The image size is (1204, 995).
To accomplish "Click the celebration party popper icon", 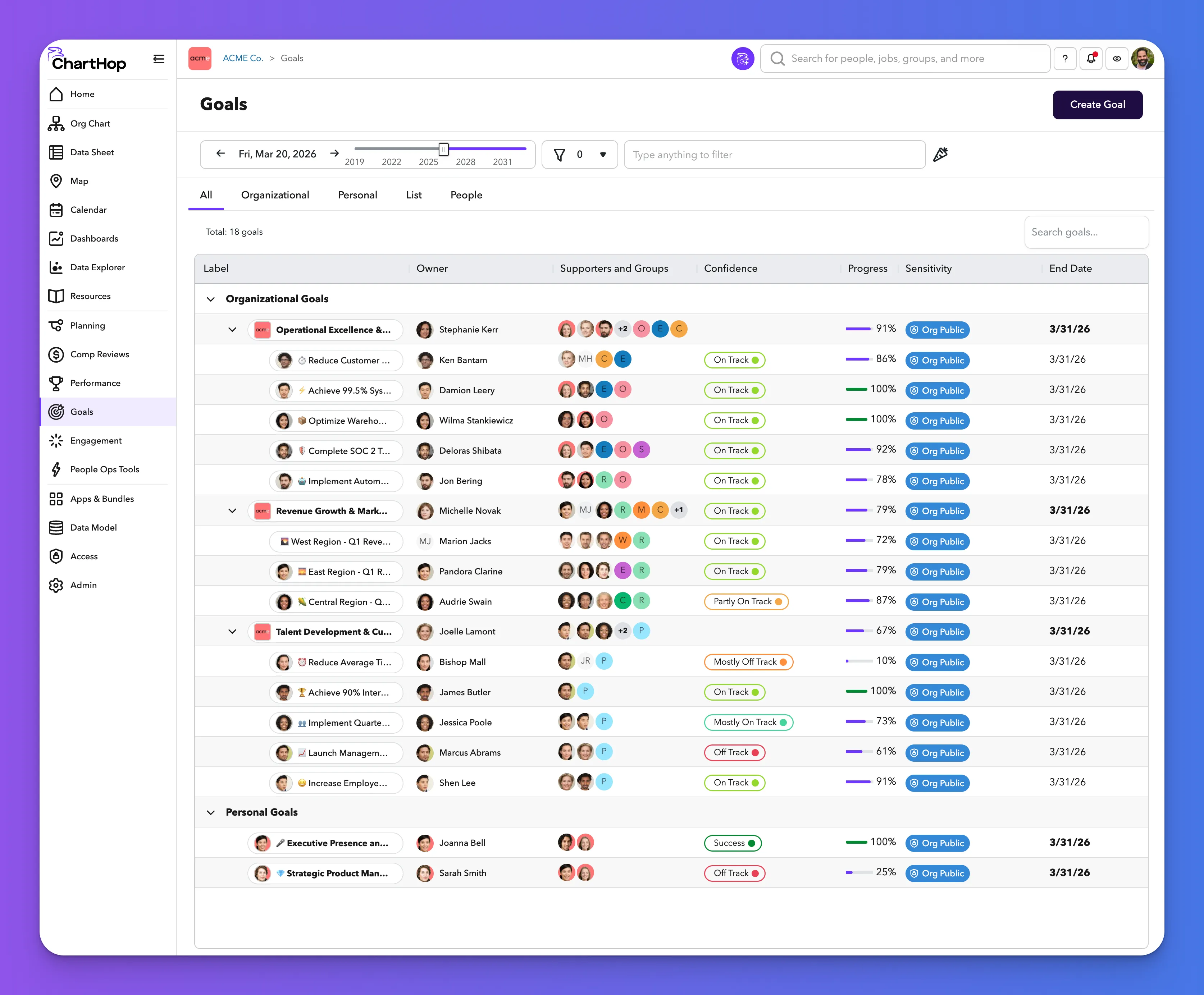I will (940, 154).
